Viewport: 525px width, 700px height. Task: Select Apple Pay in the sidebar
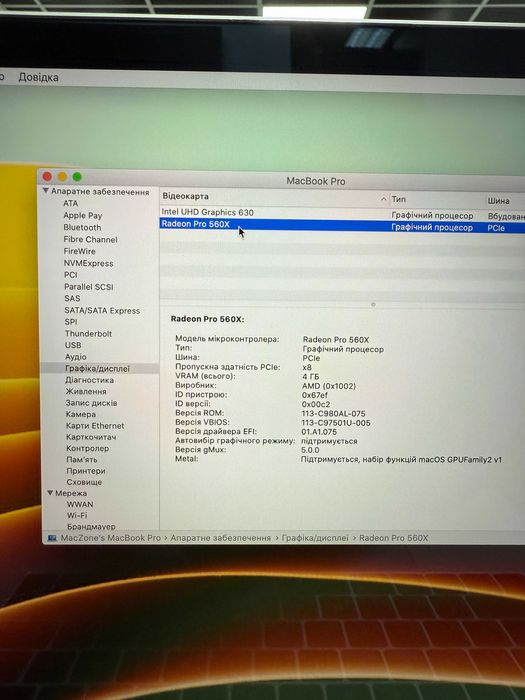(x=83, y=215)
